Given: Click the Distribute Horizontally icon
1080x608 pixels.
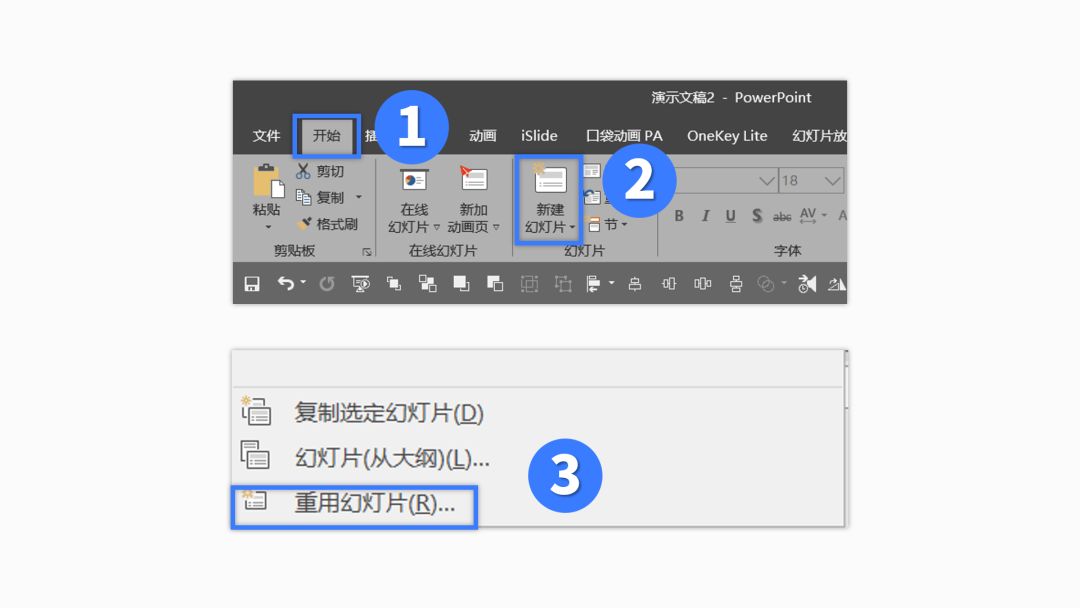Looking at the screenshot, I should tap(703, 284).
